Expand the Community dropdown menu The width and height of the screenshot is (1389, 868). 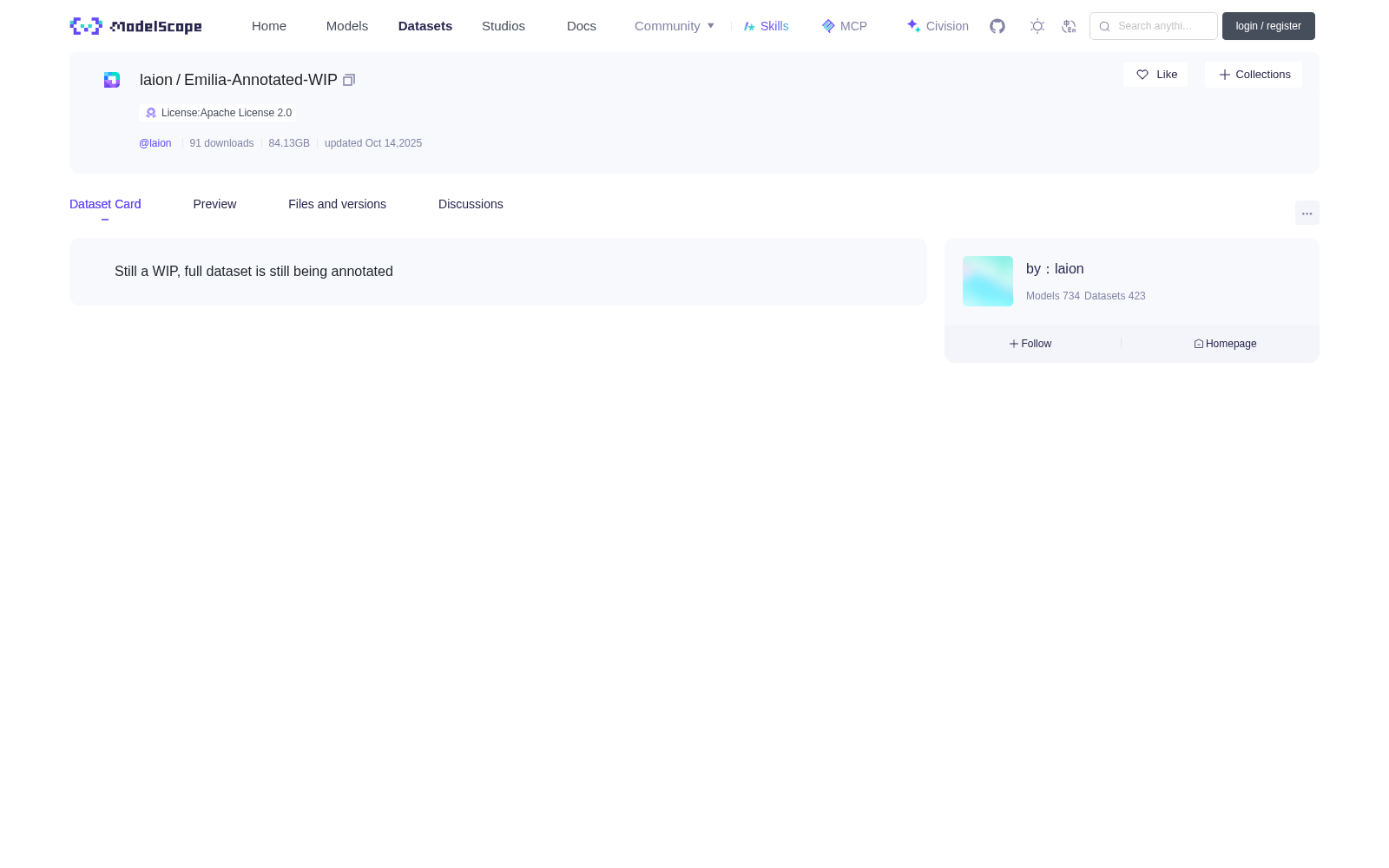pyautogui.click(x=675, y=26)
